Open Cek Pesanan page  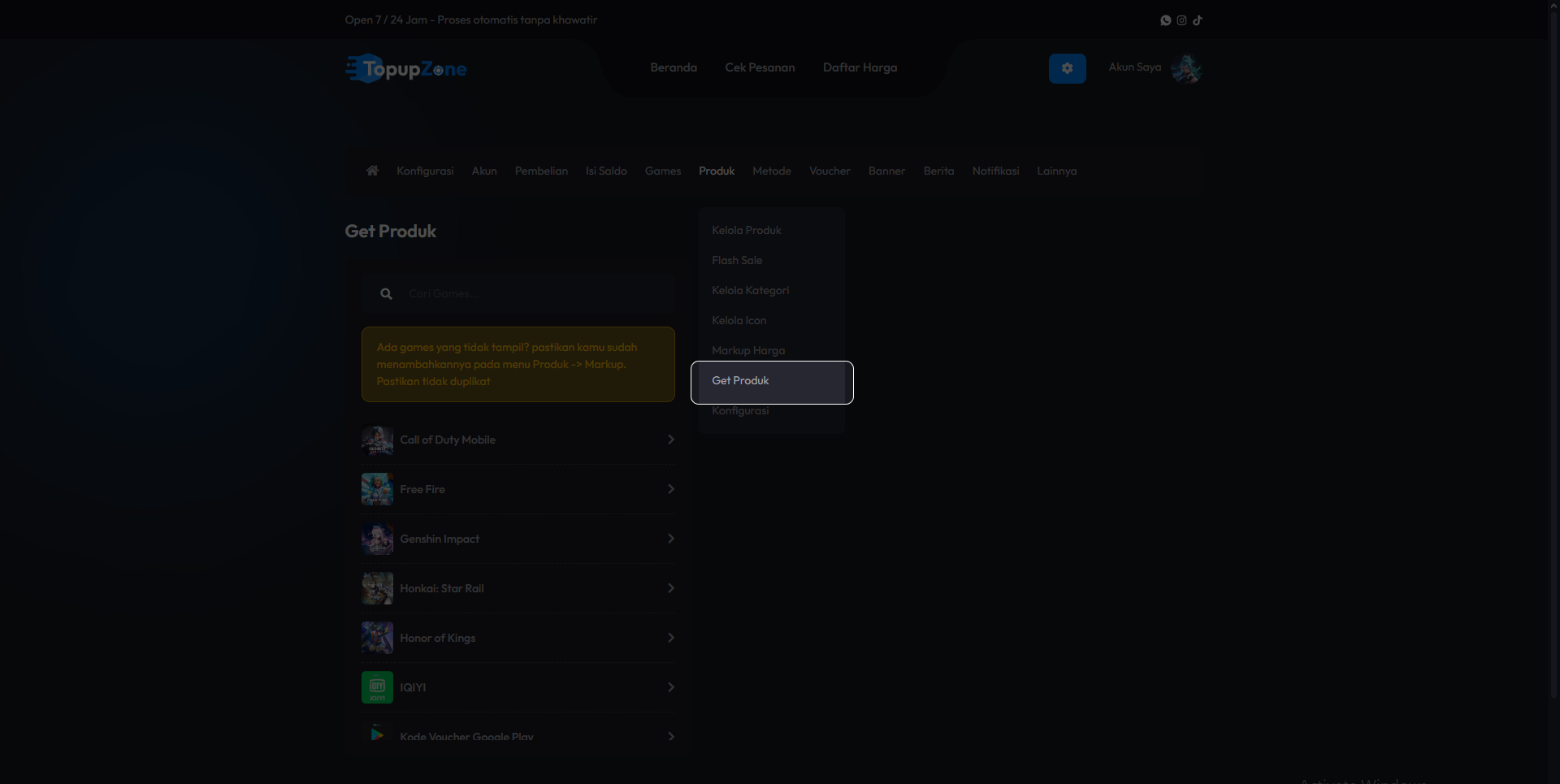coord(760,67)
